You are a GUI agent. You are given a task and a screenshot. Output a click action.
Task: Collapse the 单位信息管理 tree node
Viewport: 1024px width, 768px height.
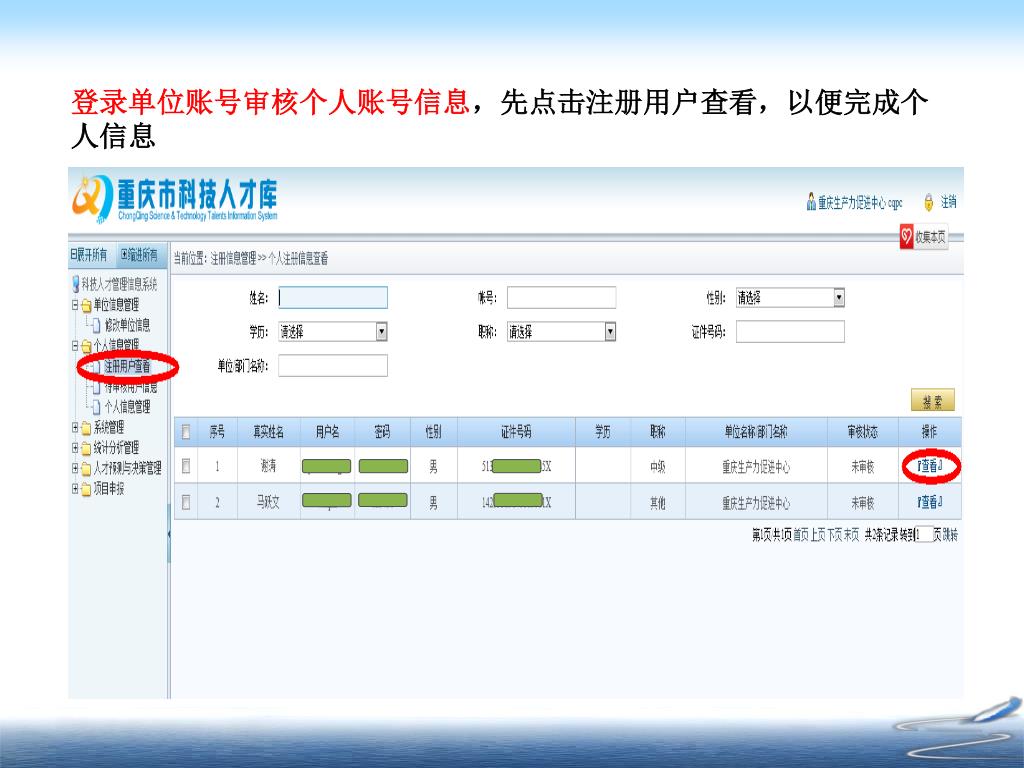[x=75, y=304]
